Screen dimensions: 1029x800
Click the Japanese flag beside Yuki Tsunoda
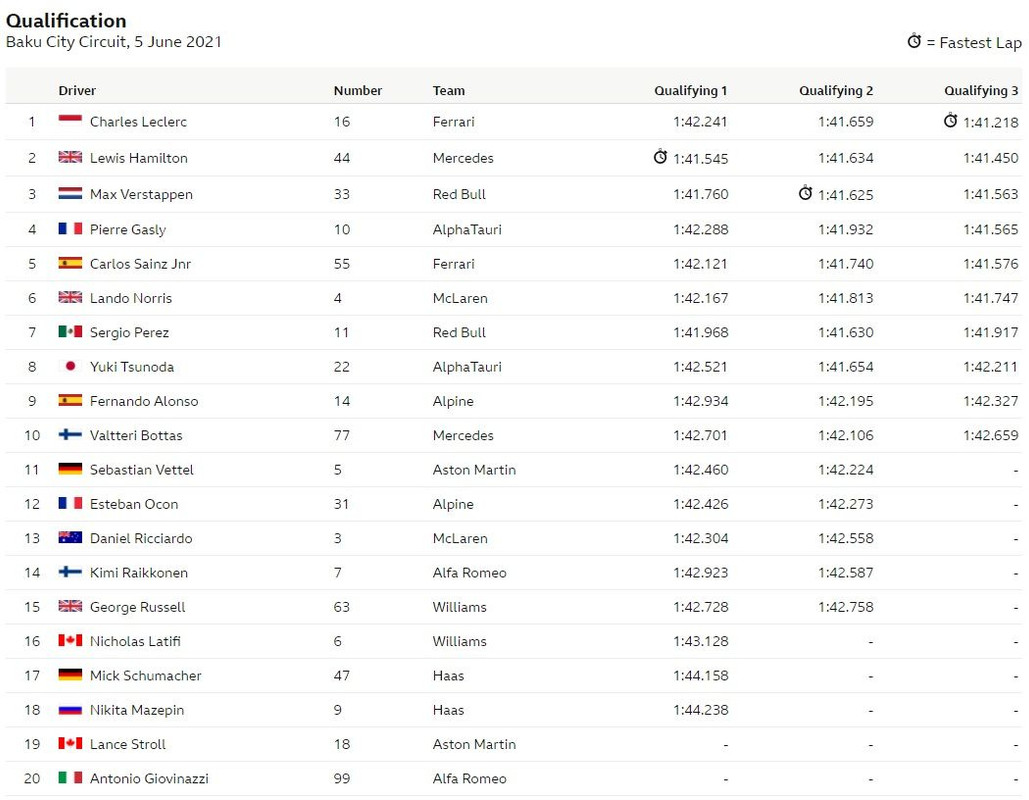70,366
